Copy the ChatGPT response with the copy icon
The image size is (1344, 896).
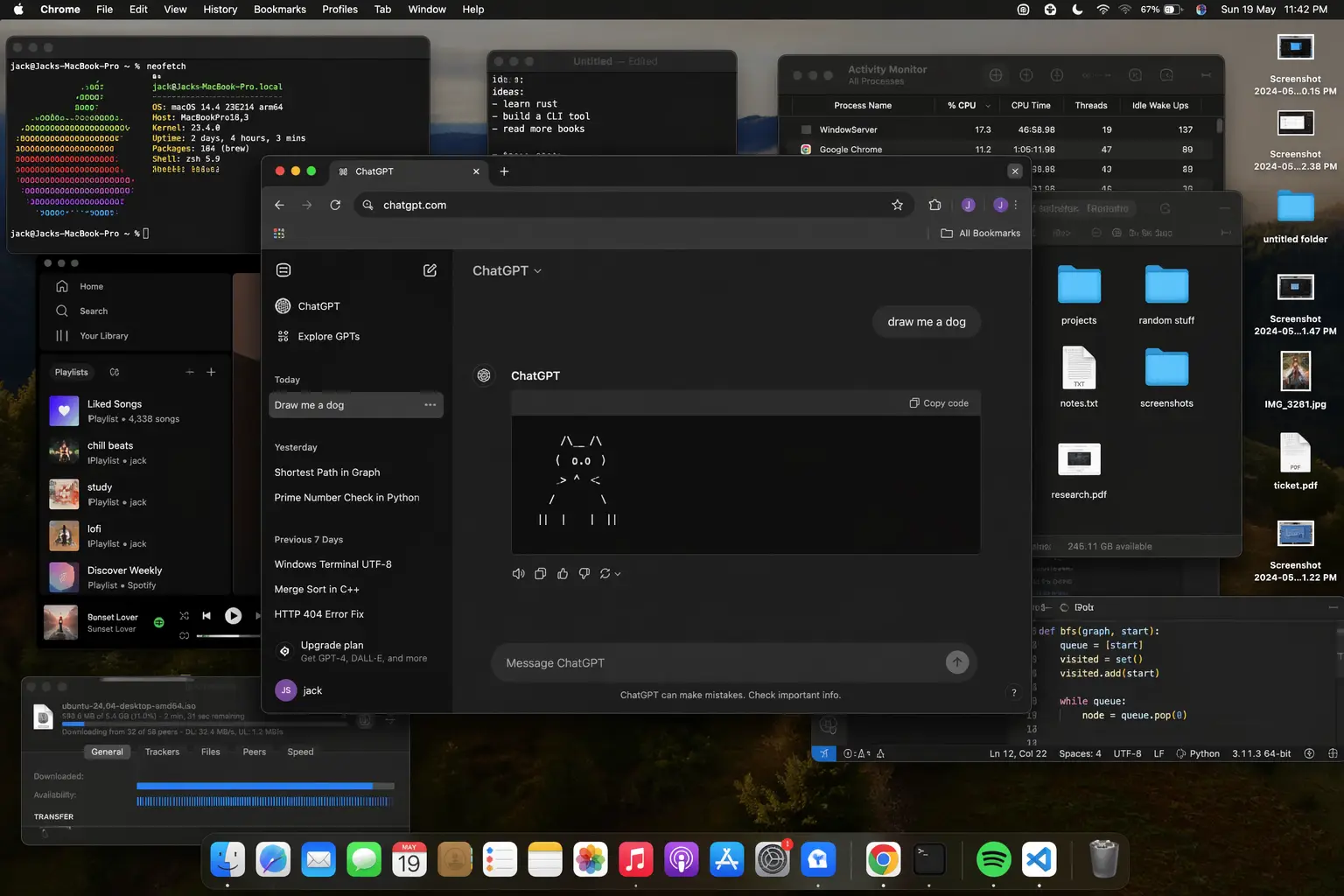(540, 574)
